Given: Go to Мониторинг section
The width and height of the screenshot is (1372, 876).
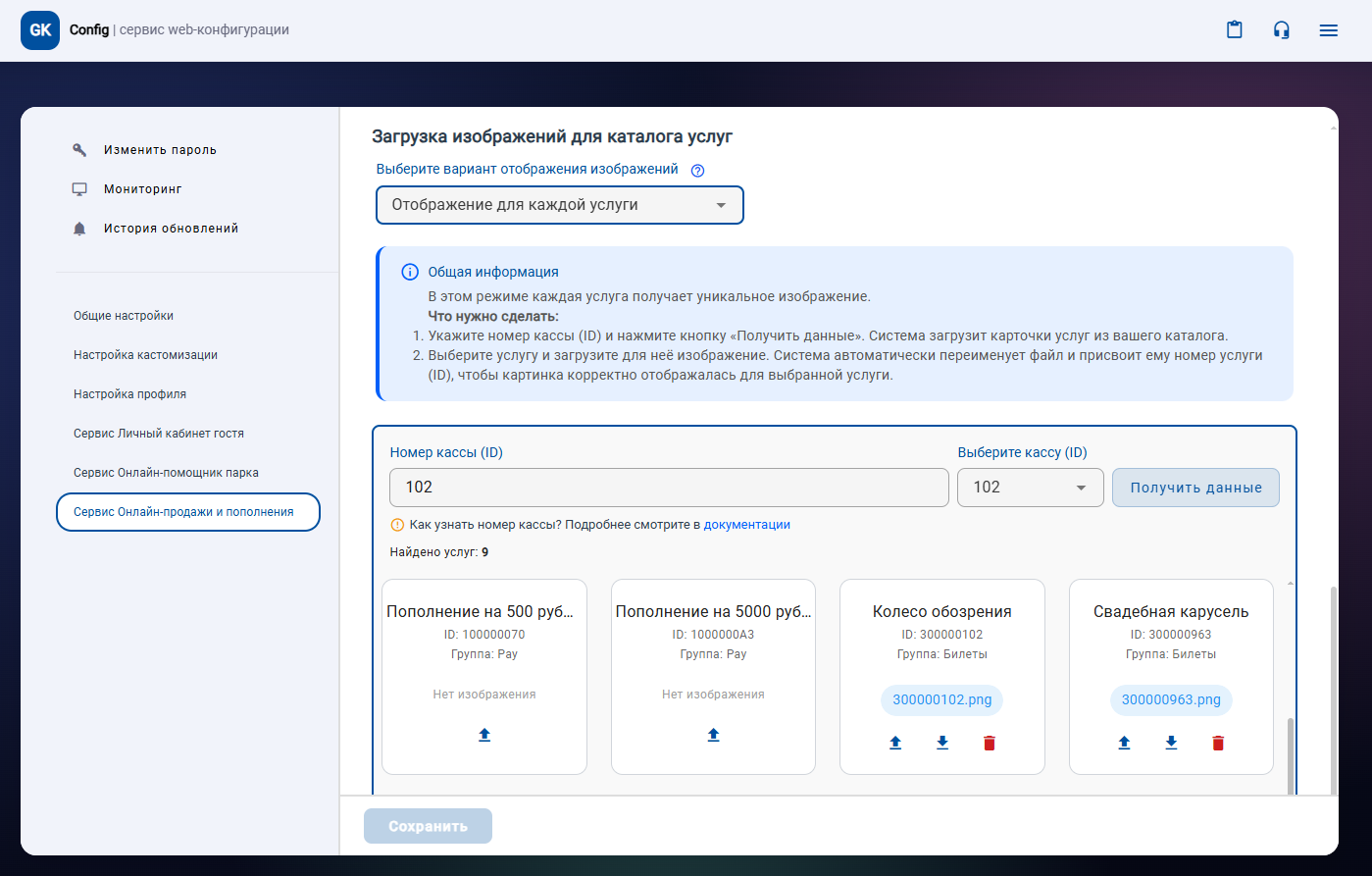Looking at the screenshot, I should tap(142, 189).
